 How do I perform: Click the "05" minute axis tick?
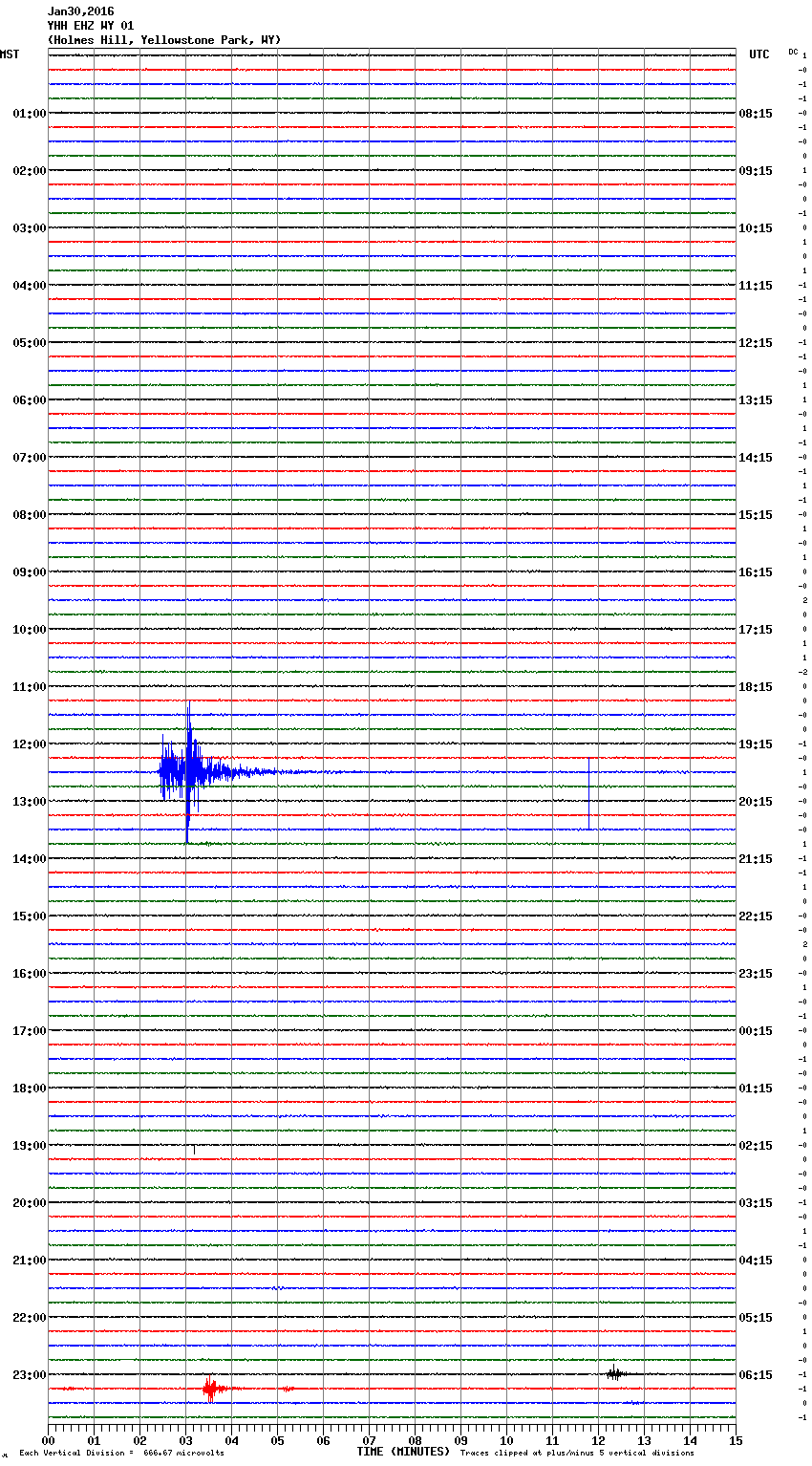tap(277, 1440)
